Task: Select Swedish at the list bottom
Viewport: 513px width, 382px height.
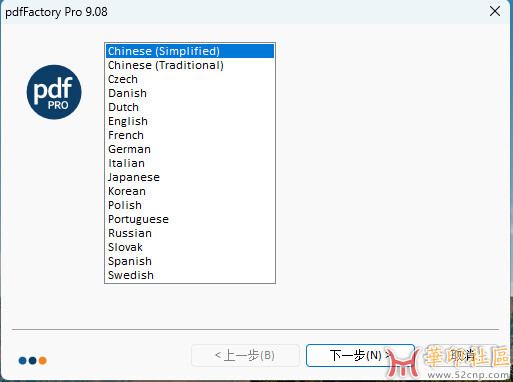Action: click(190, 275)
